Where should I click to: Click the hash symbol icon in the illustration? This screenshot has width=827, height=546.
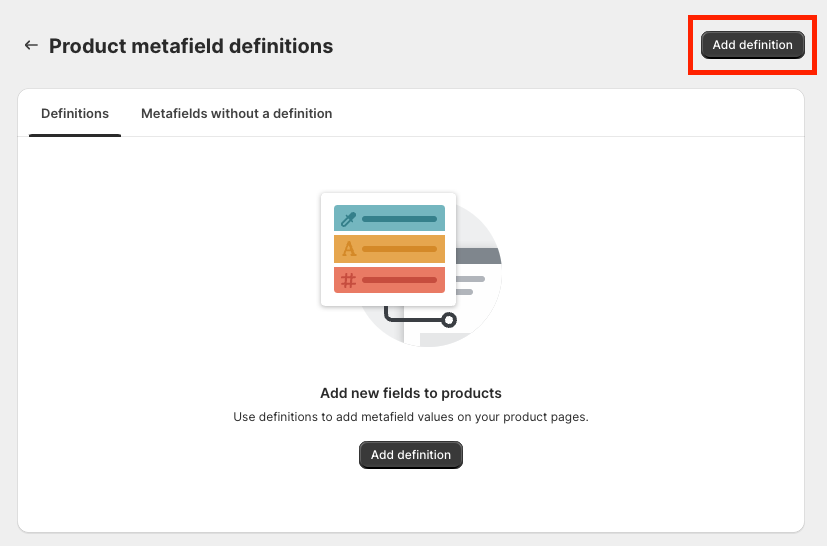point(348,280)
